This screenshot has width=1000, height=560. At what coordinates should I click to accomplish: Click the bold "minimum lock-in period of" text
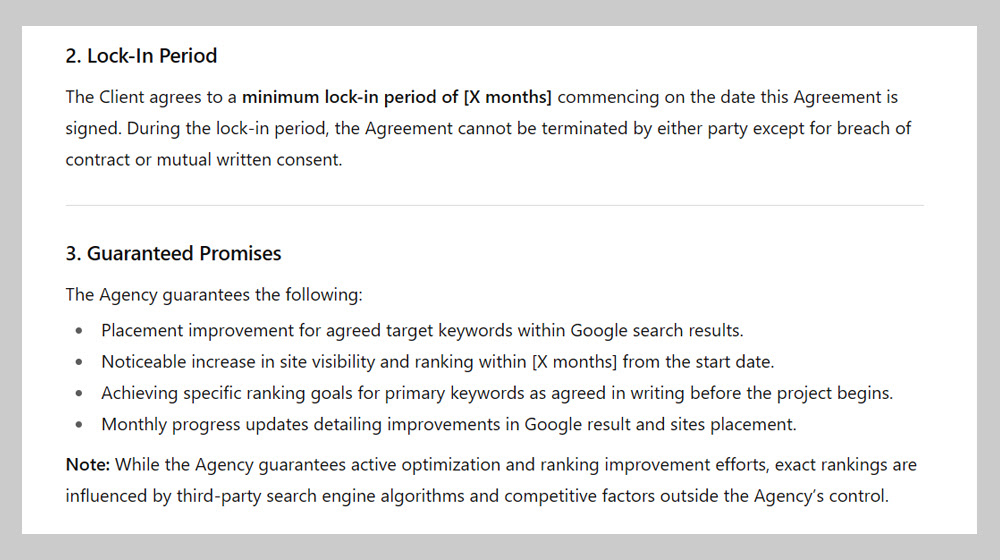350,98
